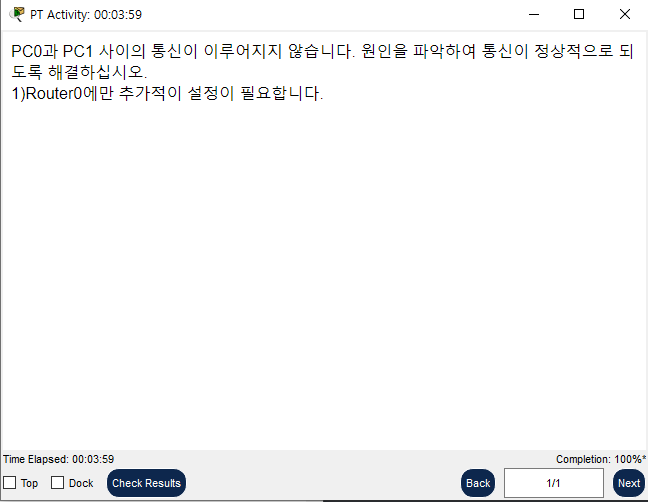
Task: Click the Packet Tracer icon in title bar
Action: [17, 14]
